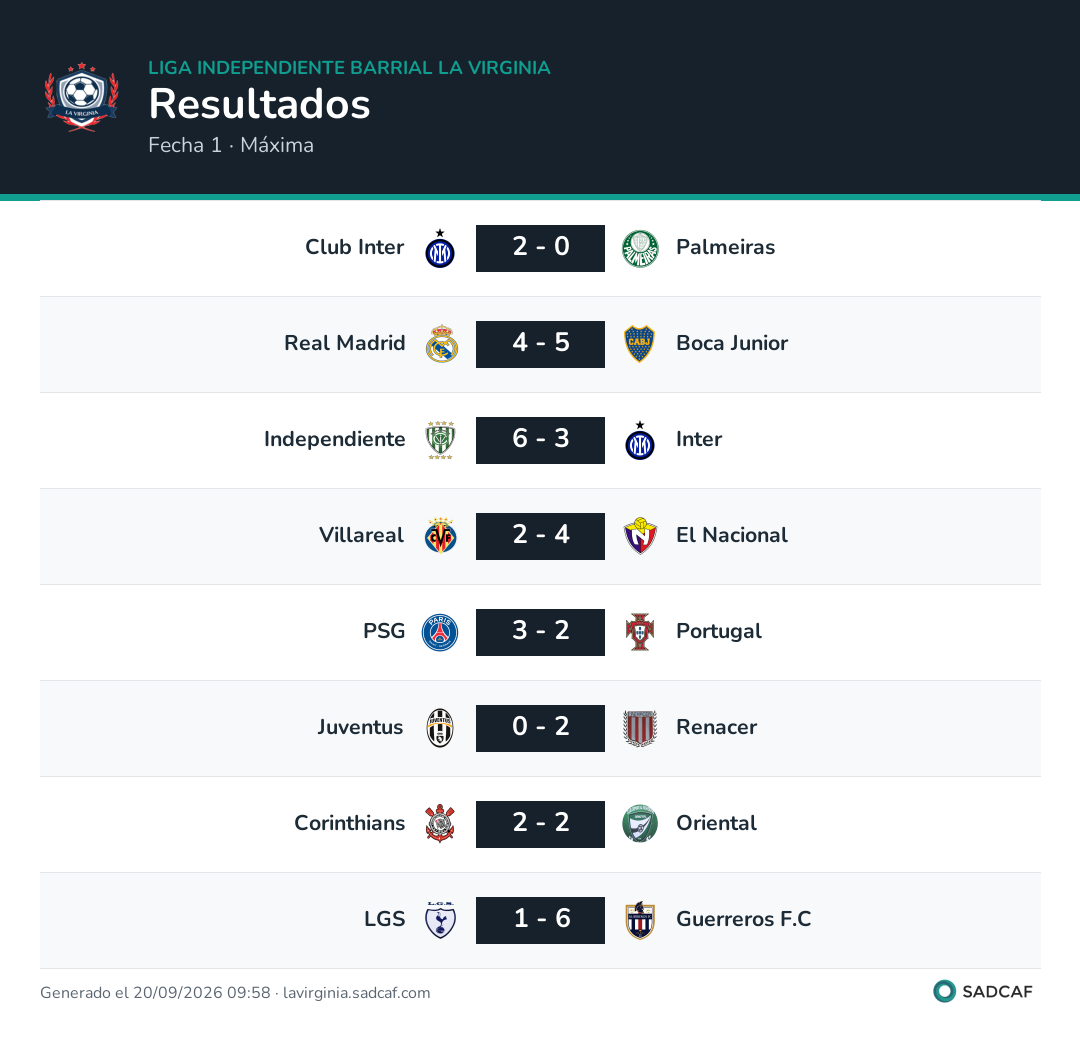Image resolution: width=1080 pixels, height=1044 pixels.
Task: Open the Club Inter 2 - 0 score box
Action: point(540,248)
